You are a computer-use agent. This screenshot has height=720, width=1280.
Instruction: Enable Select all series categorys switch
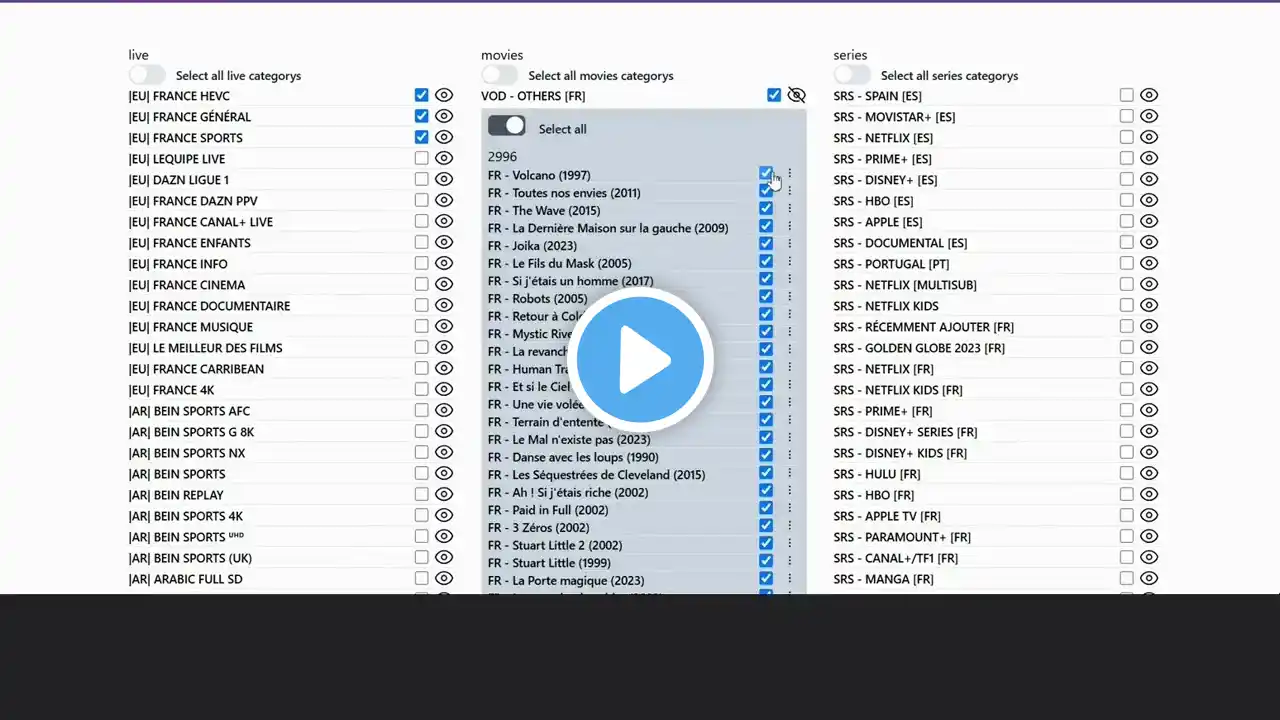[x=852, y=75]
